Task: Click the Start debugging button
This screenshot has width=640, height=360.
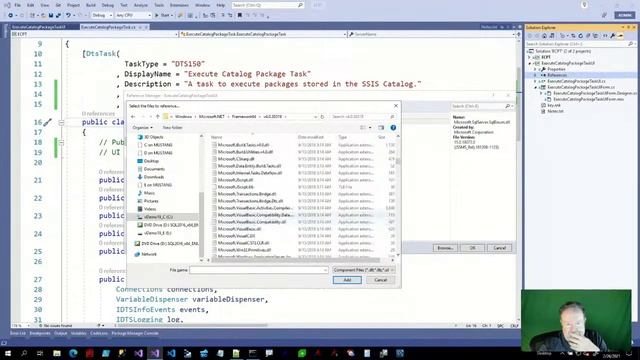Action: [x=162, y=15]
